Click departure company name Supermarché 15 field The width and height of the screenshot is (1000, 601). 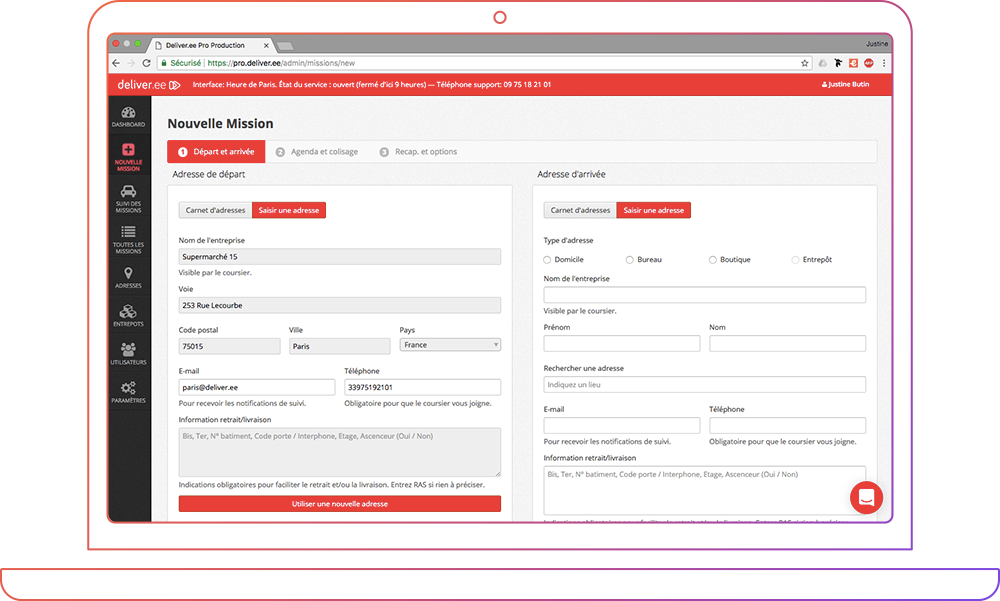[x=340, y=256]
